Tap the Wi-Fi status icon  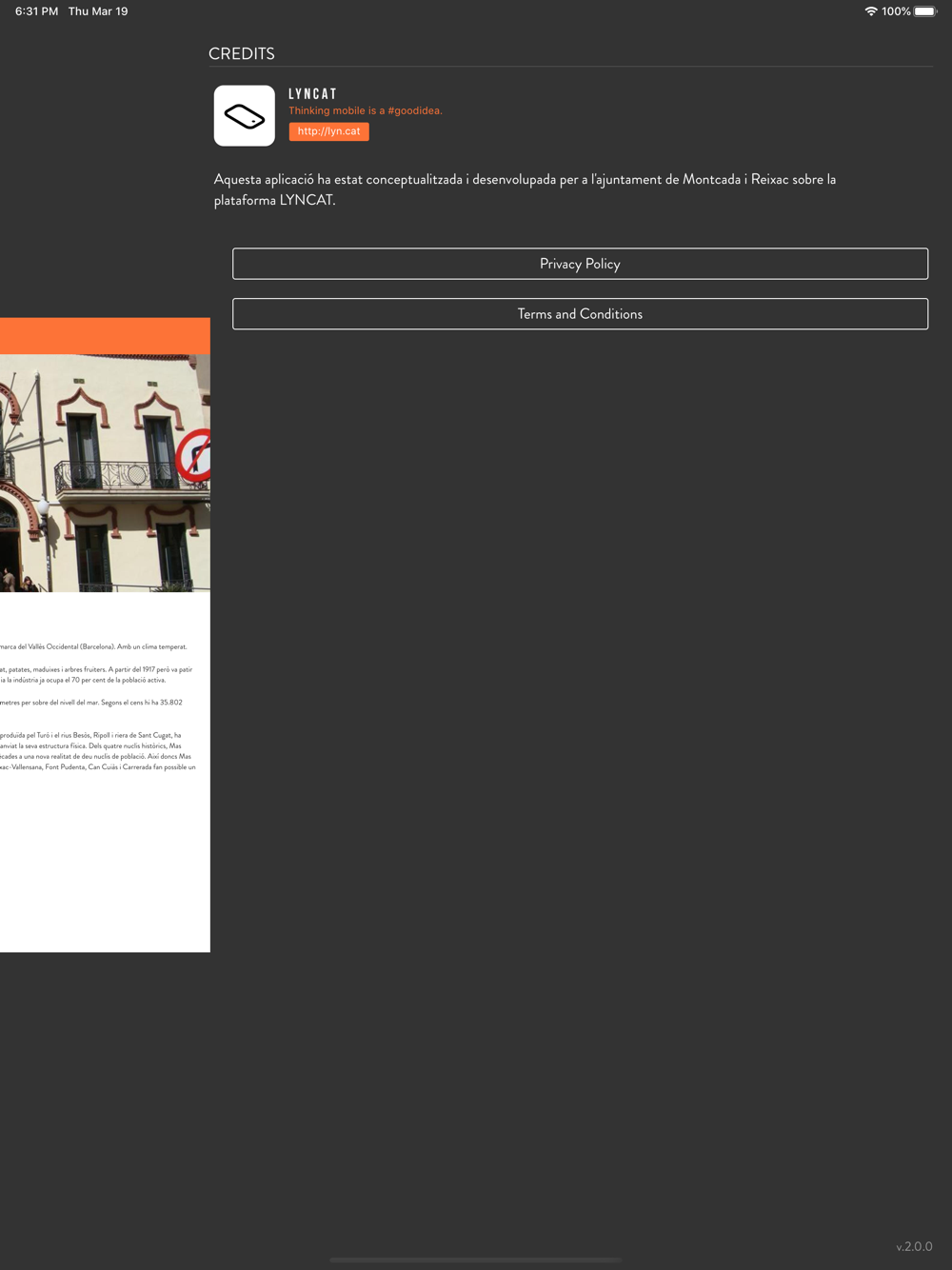870,11
